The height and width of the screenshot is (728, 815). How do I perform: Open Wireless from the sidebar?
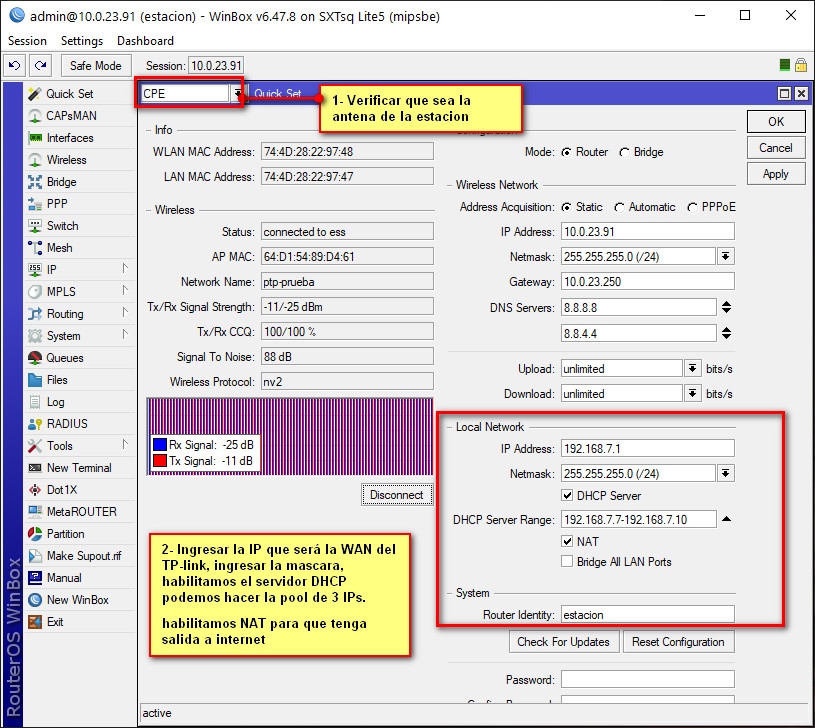(x=66, y=160)
